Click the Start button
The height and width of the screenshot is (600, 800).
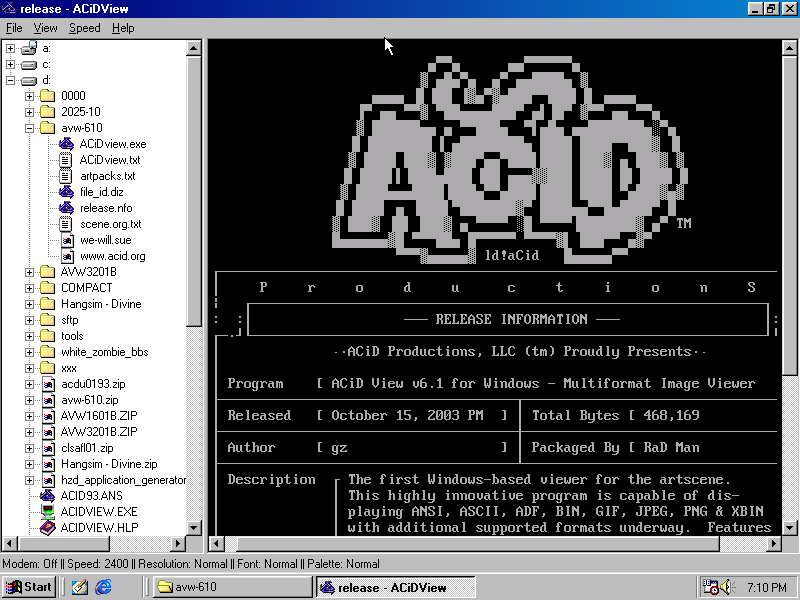pos(29,587)
